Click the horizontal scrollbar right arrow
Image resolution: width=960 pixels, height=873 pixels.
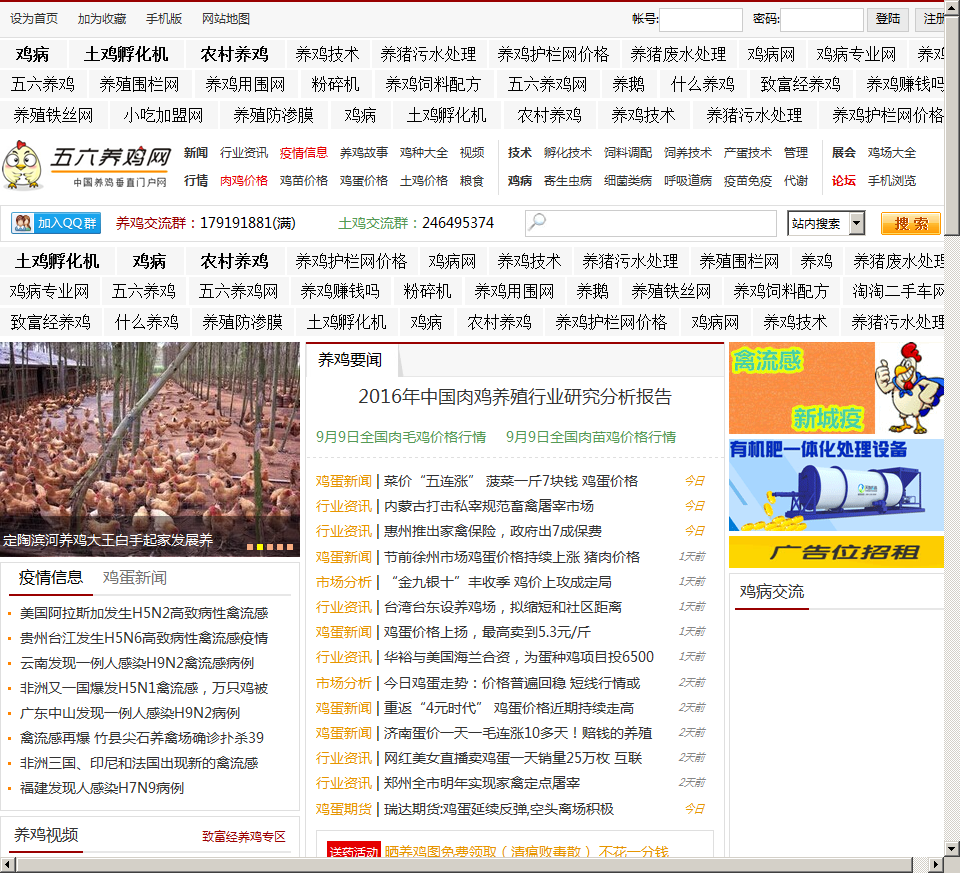click(x=936, y=864)
